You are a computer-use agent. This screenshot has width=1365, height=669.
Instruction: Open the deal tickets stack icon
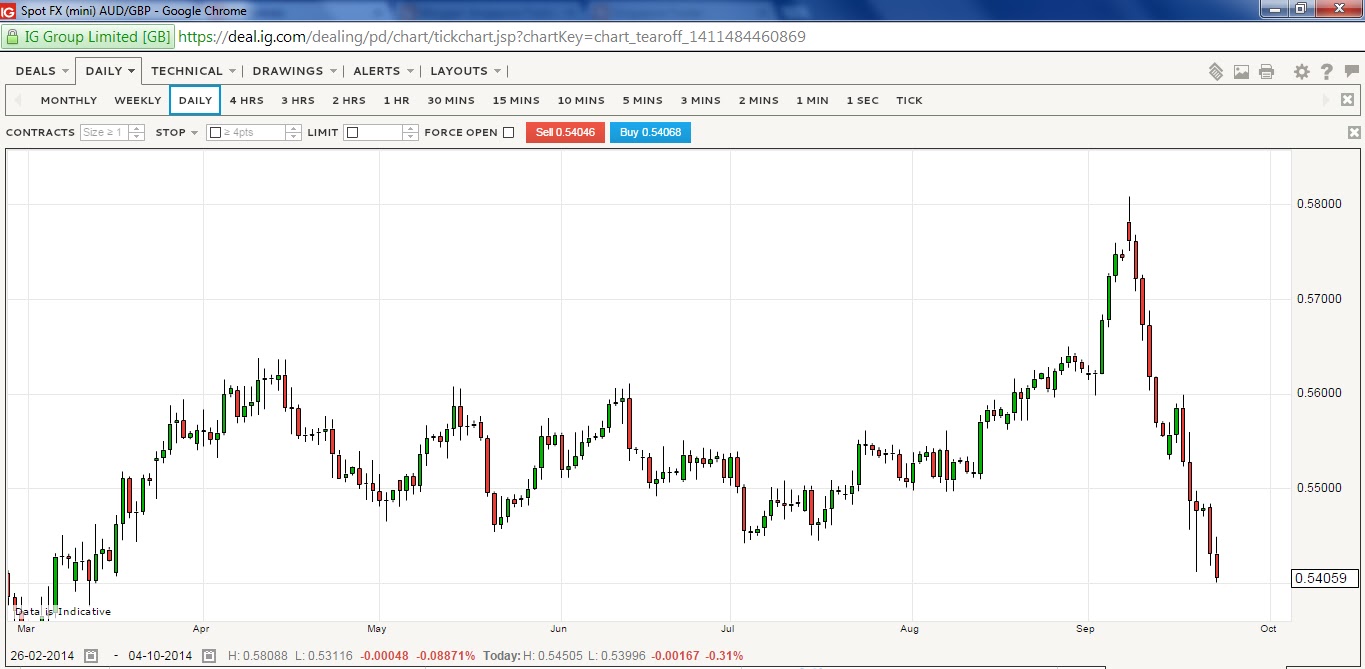point(1216,72)
